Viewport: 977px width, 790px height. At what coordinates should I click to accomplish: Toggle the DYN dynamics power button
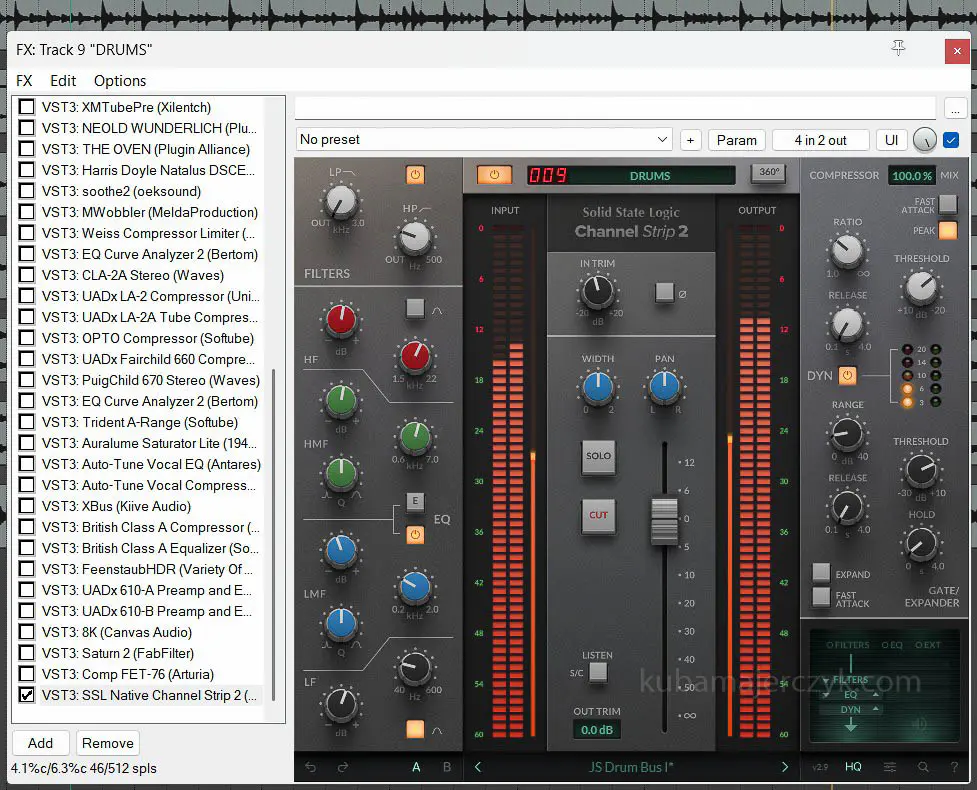[x=847, y=376]
